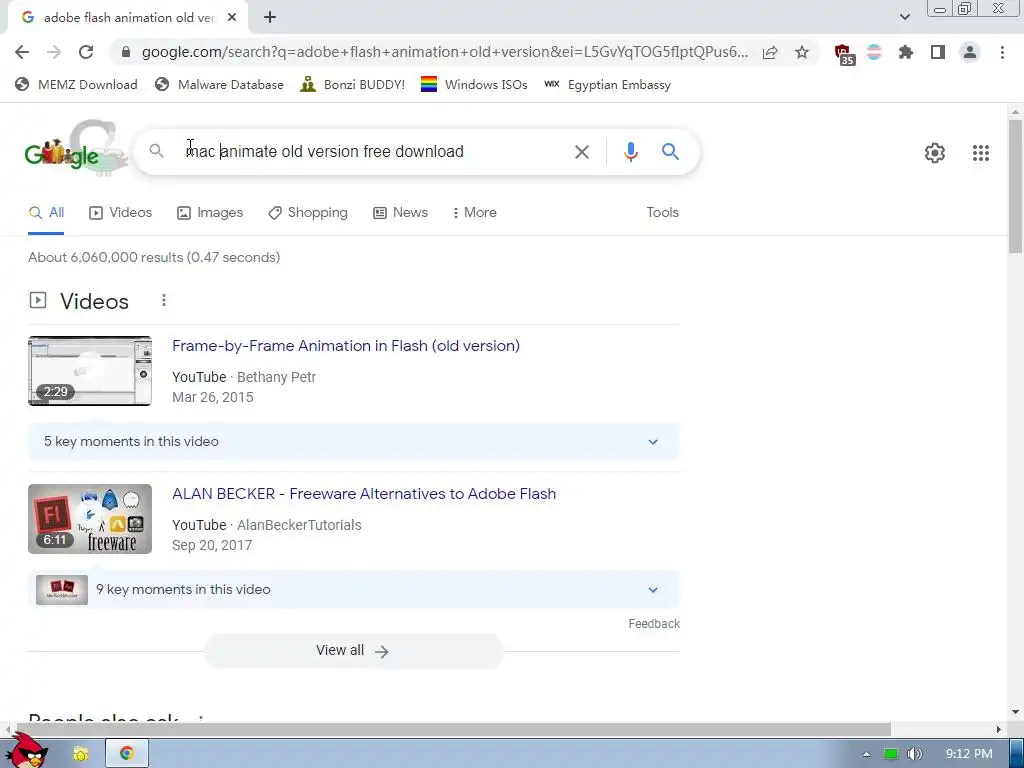Click the View all videos button

click(x=353, y=650)
